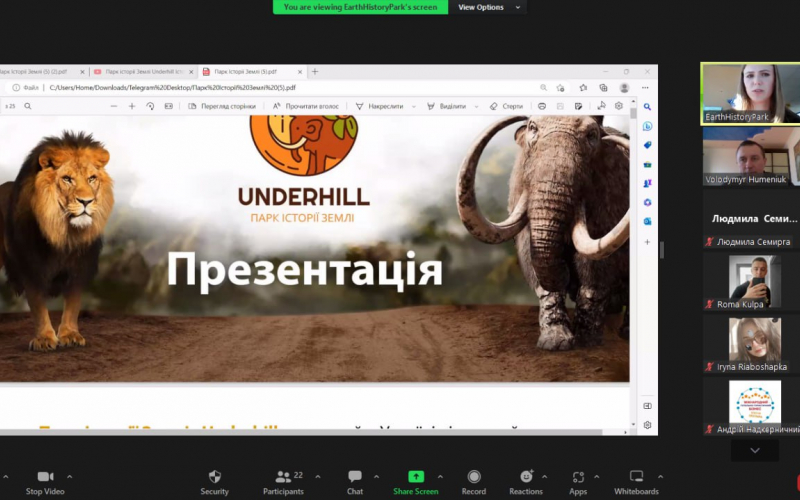This screenshot has height=500, width=800.
Task: Open Накреслити tool options arrow
Action: [x=413, y=106]
